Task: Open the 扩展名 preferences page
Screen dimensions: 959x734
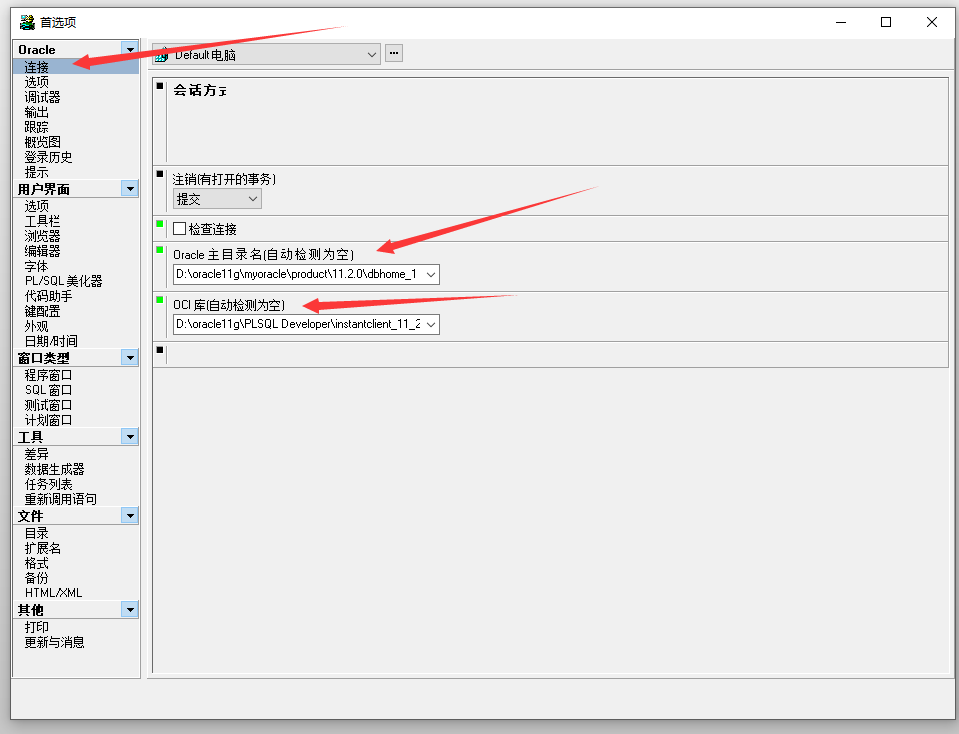Action: 42,548
